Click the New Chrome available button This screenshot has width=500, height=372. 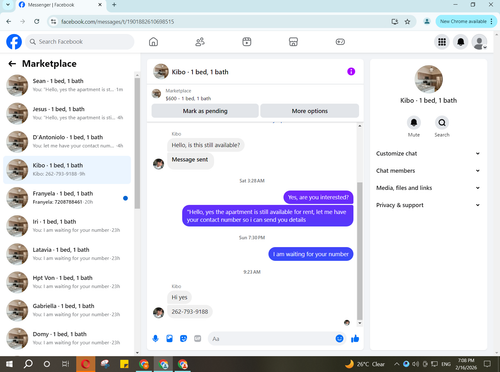466,21
